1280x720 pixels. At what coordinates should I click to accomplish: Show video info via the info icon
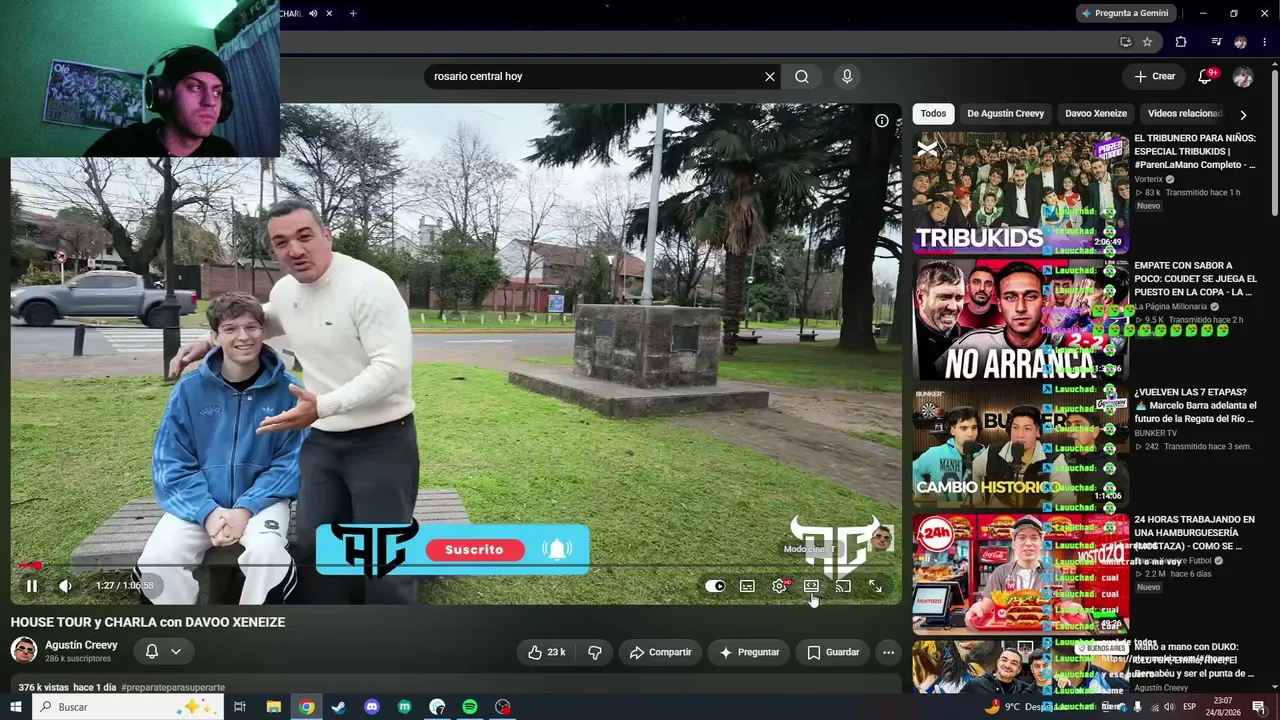882,121
